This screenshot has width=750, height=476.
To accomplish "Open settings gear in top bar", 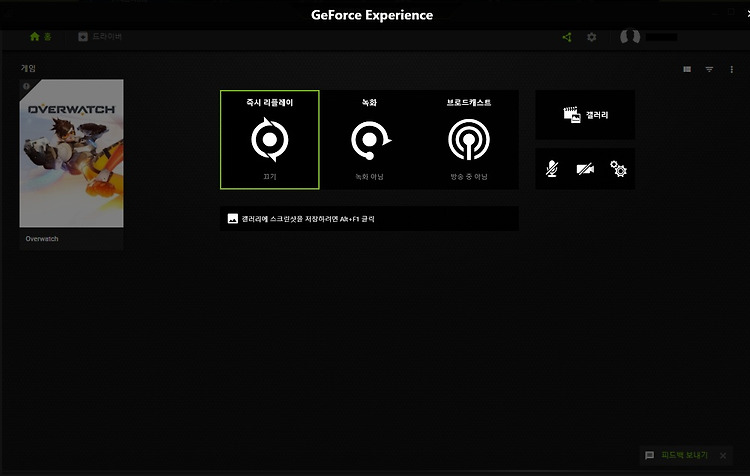I will point(592,37).
